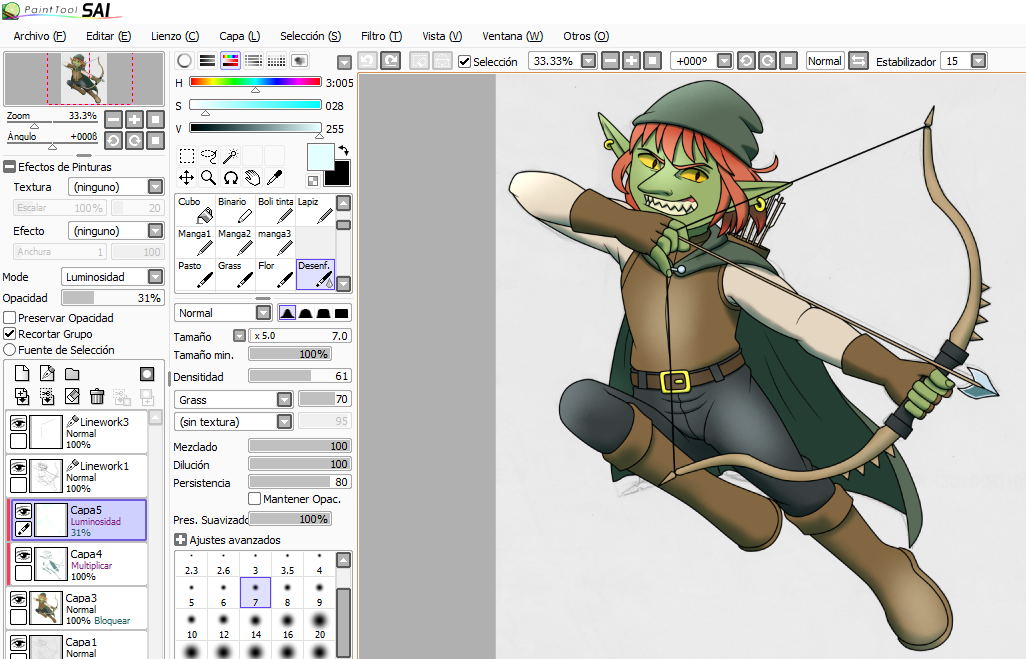Open the layer Mode Luminosidad dropdown
Viewport: 1026px width, 659px height.
[x=155, y=277]
